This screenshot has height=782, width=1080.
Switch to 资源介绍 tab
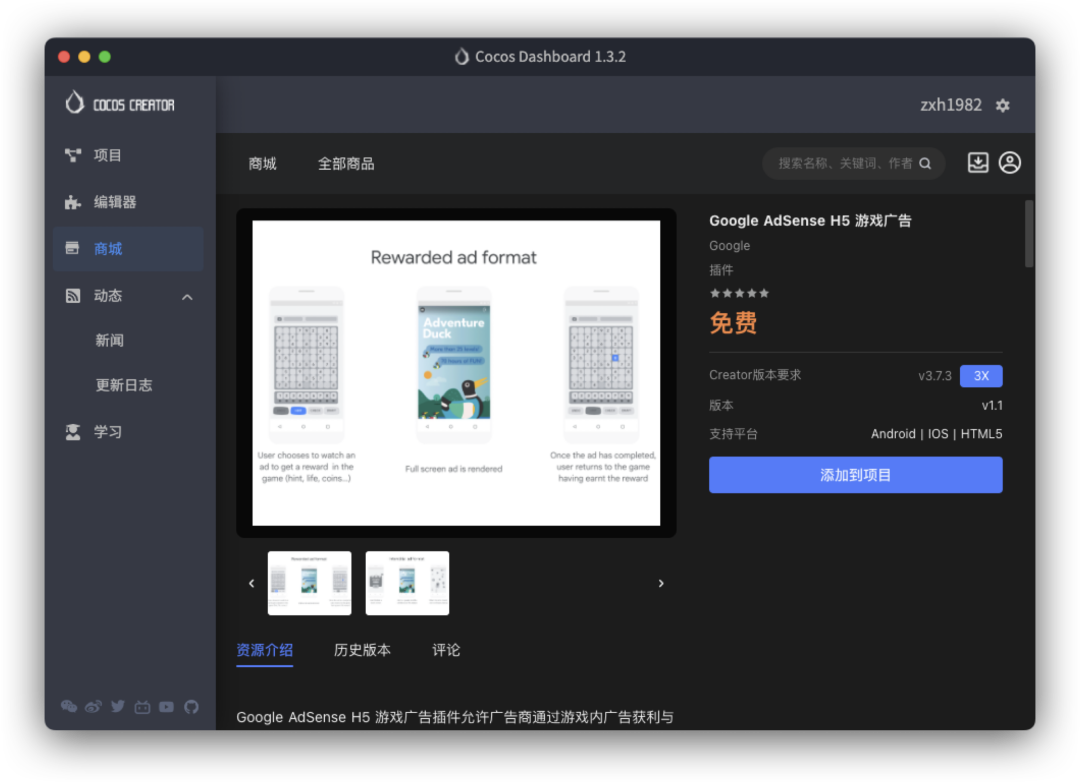click(264, 650)
